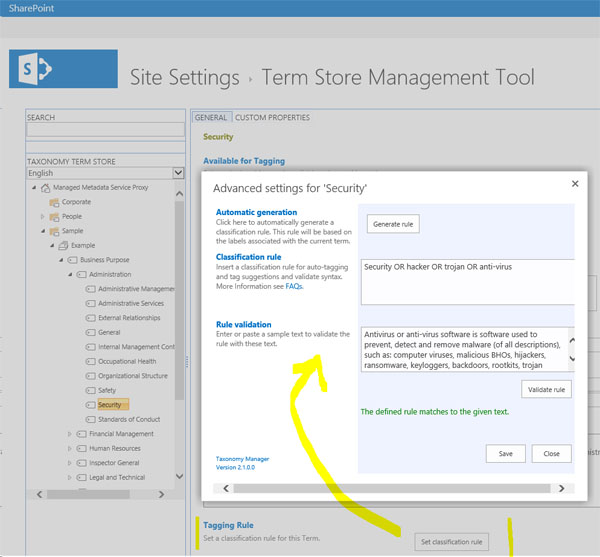
Task: Click the Inspector General tag icon
Action: point(81,463)
